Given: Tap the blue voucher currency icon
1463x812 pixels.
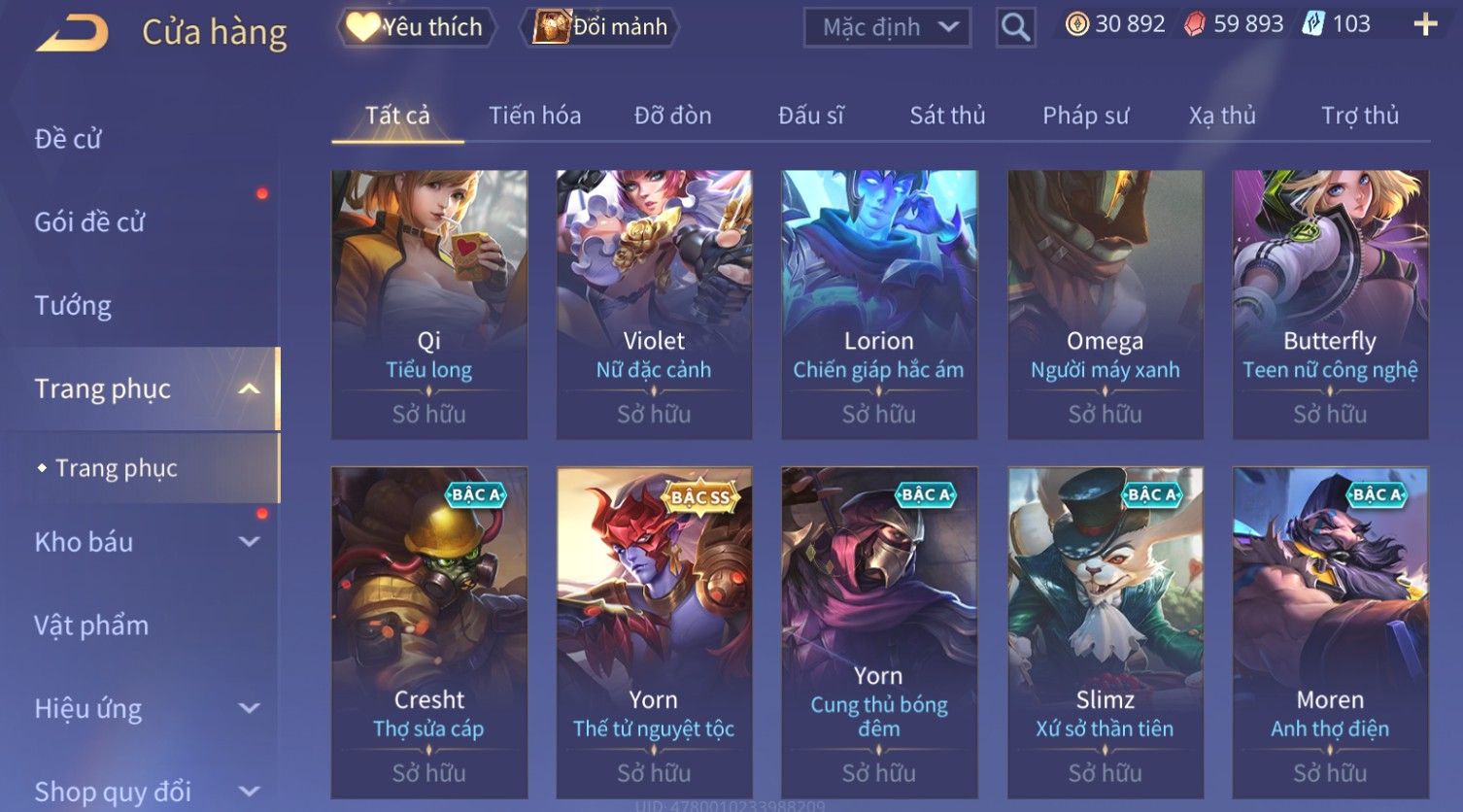Looking at the screenshot, I should point(1313,24).
